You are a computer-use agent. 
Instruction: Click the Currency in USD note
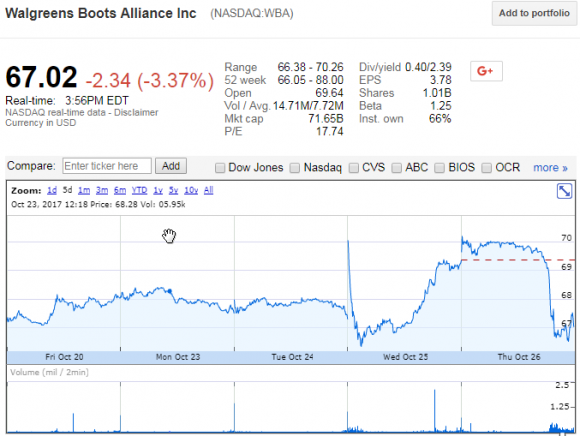pos(41,123)
